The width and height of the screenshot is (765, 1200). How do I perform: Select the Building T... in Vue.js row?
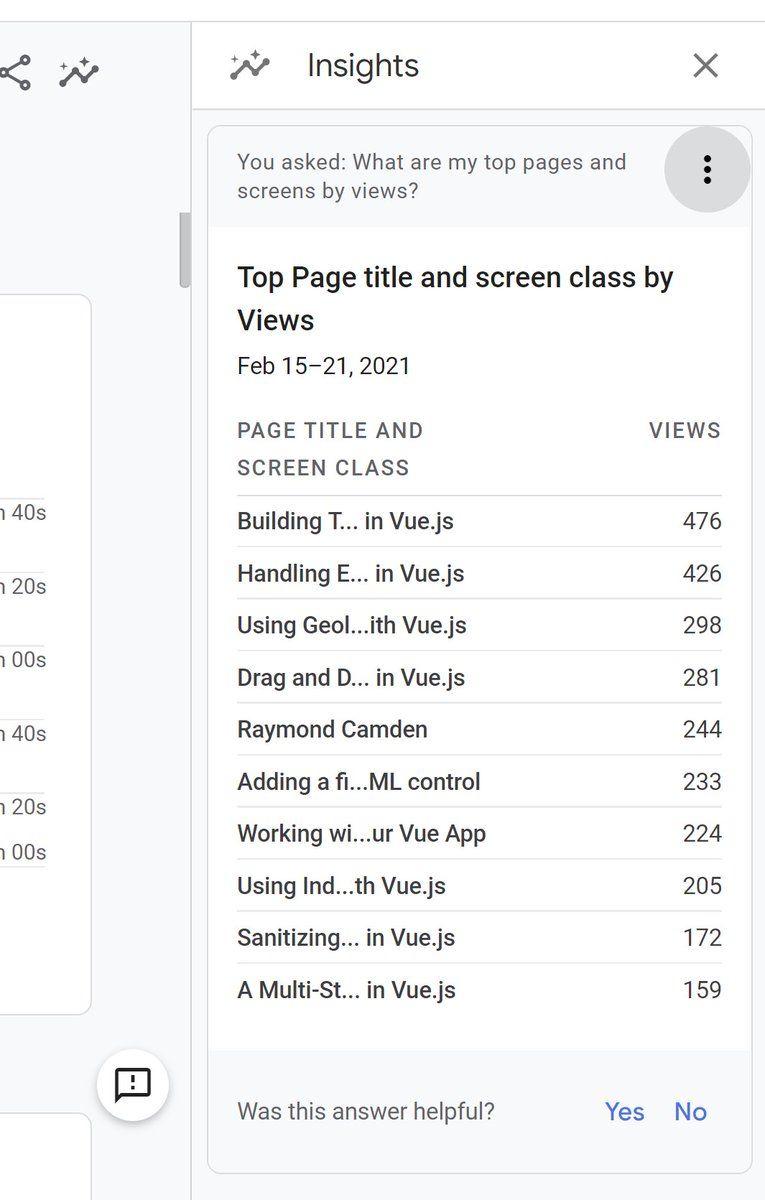coord(479,521)
